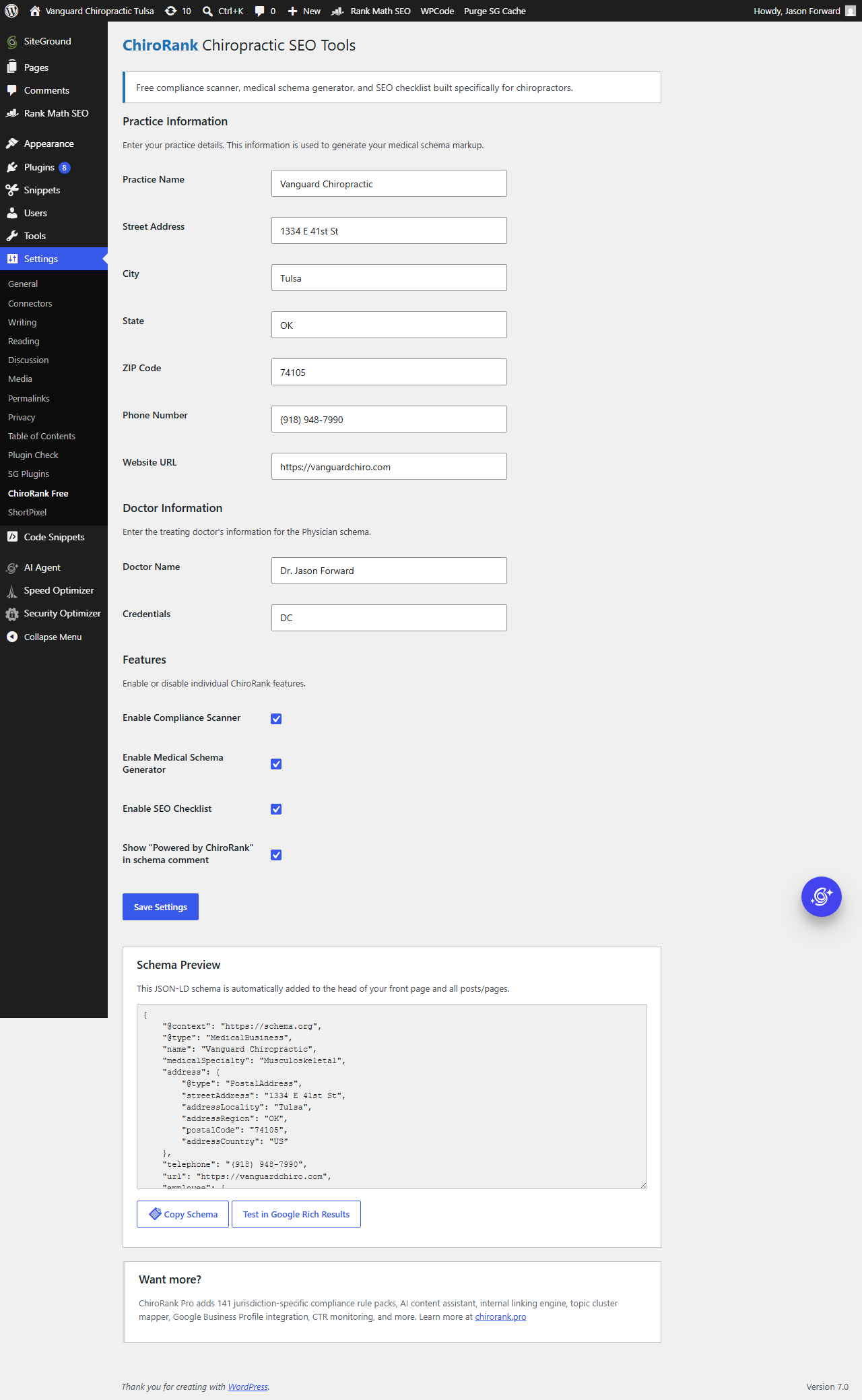The image size is (862, 1400).
Task: Go to Connectors settings
Action: click(30, 304)
